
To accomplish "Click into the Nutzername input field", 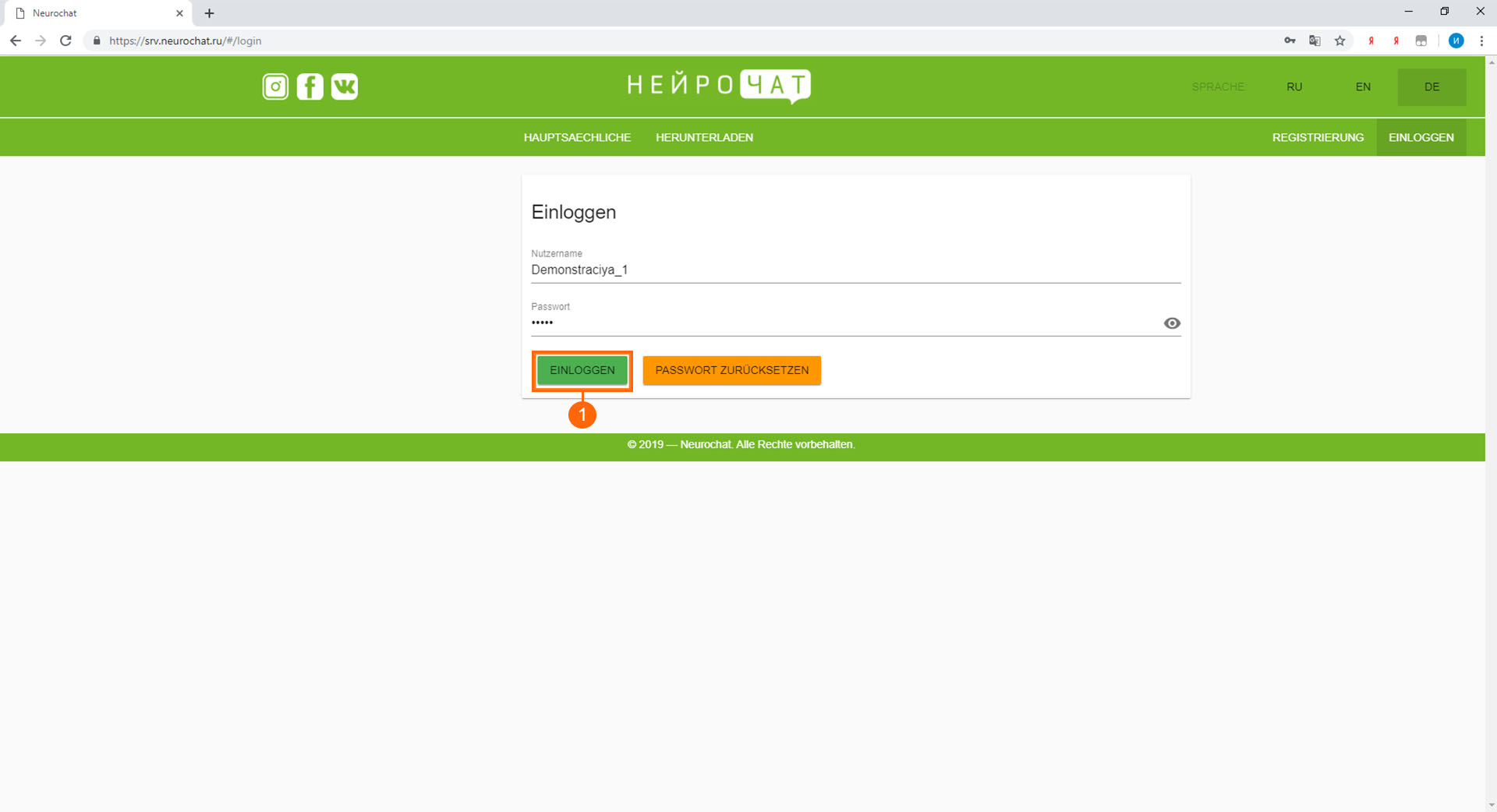I will pyautogui.click(x=855, y=270).
